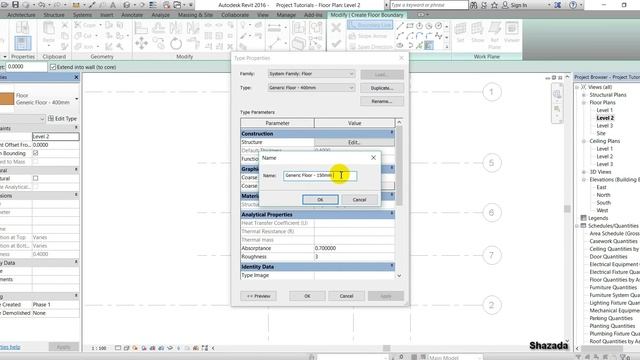Screen dimensions: 640x360
Task: Select the Start-End-Radius Arc draw tool
Action: (x=400, y=36)
